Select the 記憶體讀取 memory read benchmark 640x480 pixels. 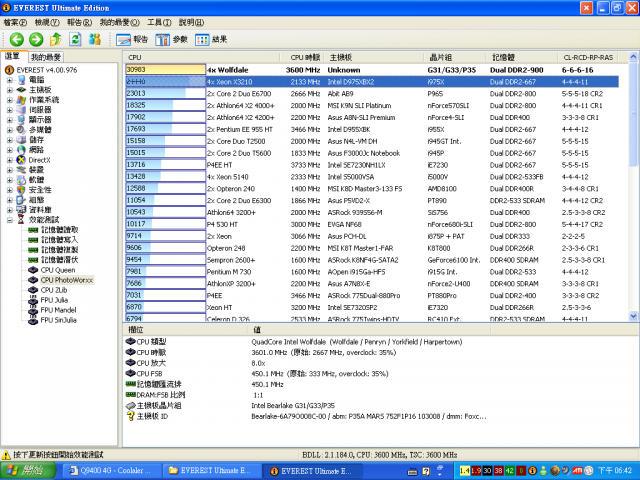pyautogui.click(x=60, y=230)
